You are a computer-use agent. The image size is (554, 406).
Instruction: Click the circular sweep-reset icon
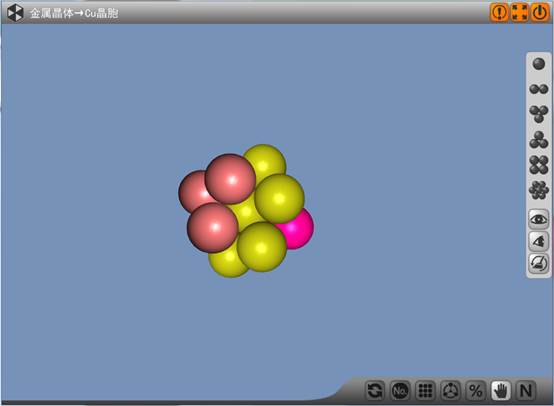(538, 263)
